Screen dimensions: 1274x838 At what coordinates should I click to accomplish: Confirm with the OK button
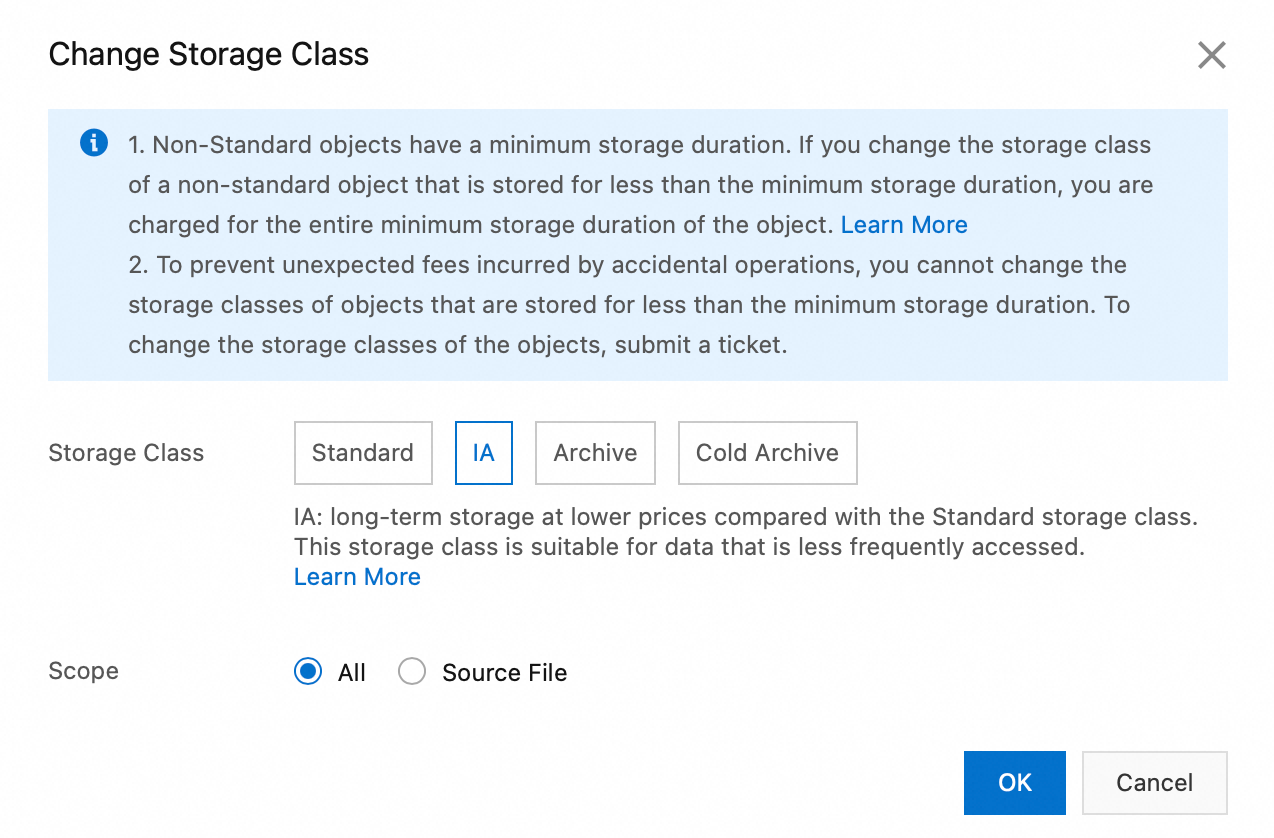click(1014, 783)
